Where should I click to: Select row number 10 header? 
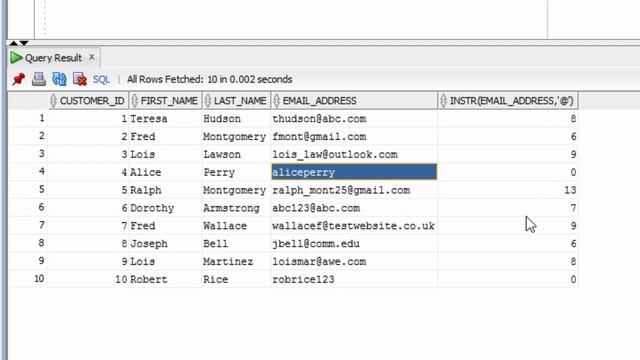28,279
